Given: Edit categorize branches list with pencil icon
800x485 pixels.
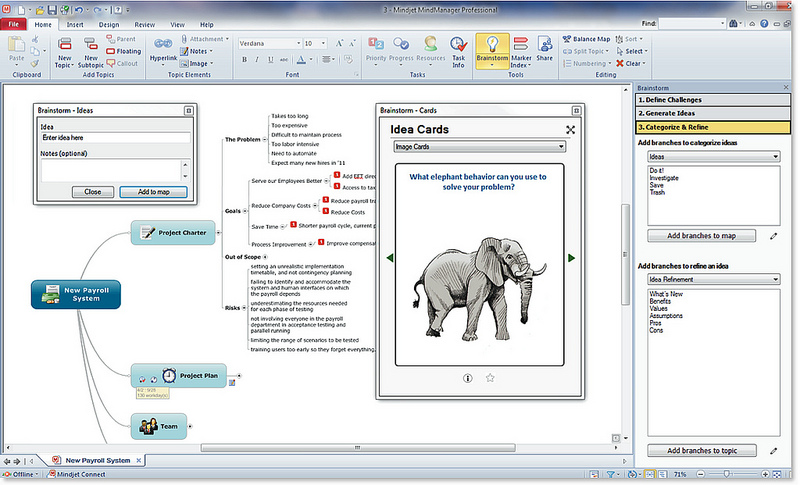Looking at the screenshot, I should tap(773, 236).
